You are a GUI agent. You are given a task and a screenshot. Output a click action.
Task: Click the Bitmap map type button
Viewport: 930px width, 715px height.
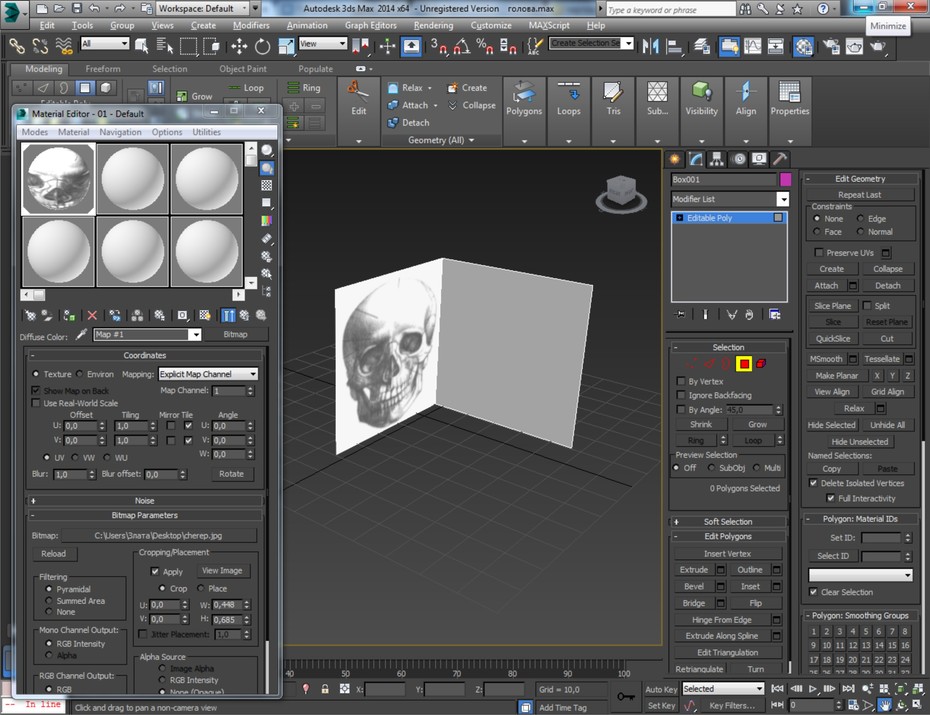(235, 334)
